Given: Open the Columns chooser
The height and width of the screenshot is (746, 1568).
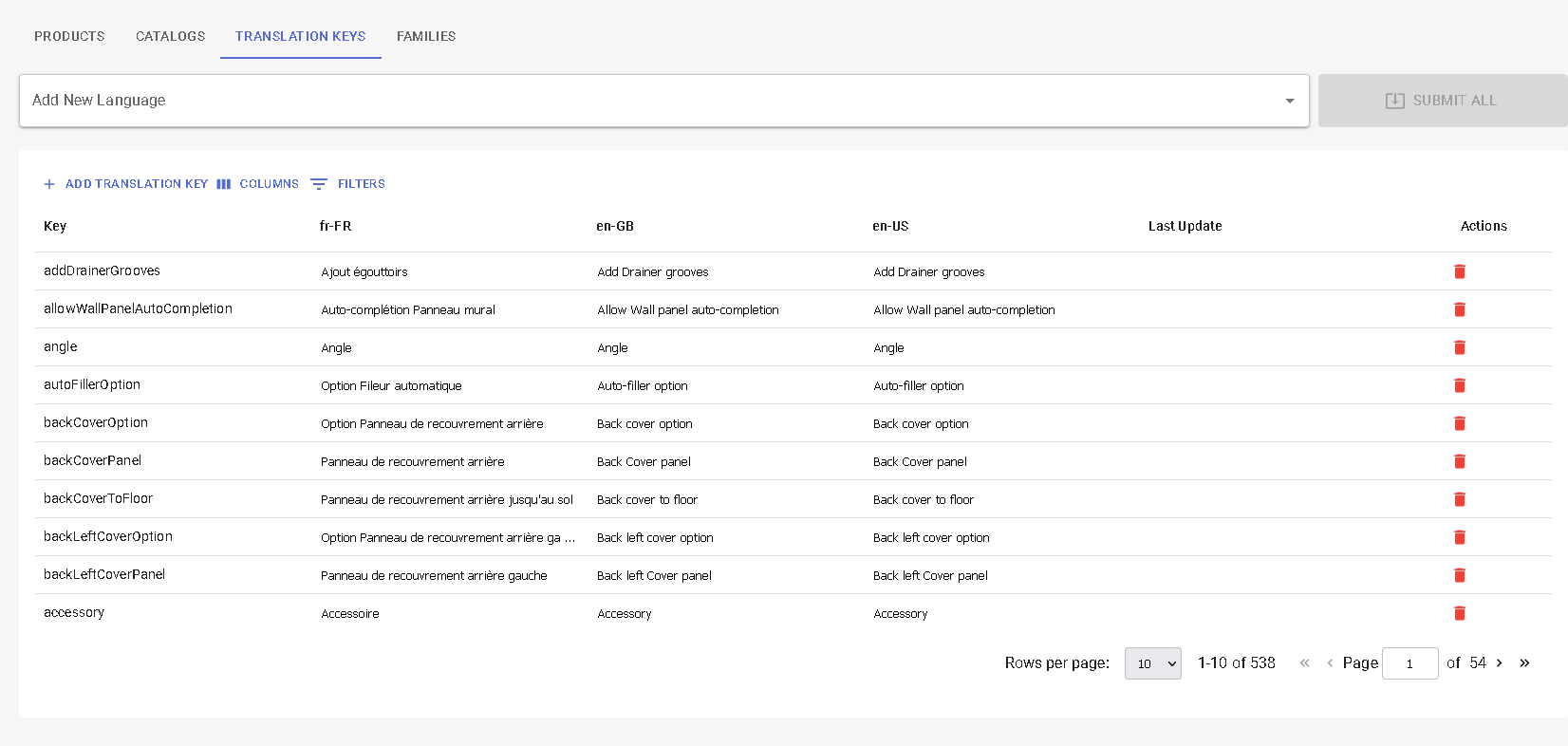Looking at the screenshot, I should 257,184.
